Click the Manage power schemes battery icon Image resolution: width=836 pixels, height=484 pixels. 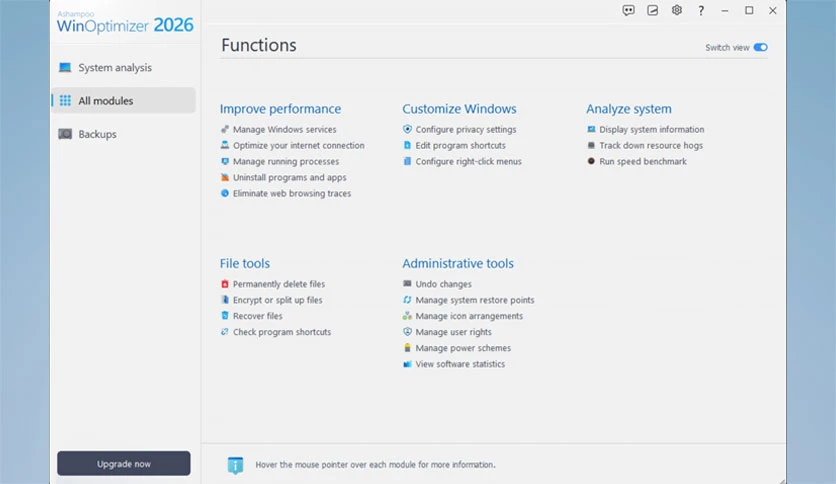tap(407, 348)
